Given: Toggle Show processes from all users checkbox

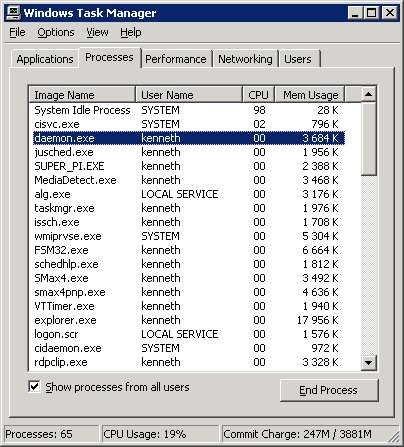Looking at the screenshot, I should (35, 387).
